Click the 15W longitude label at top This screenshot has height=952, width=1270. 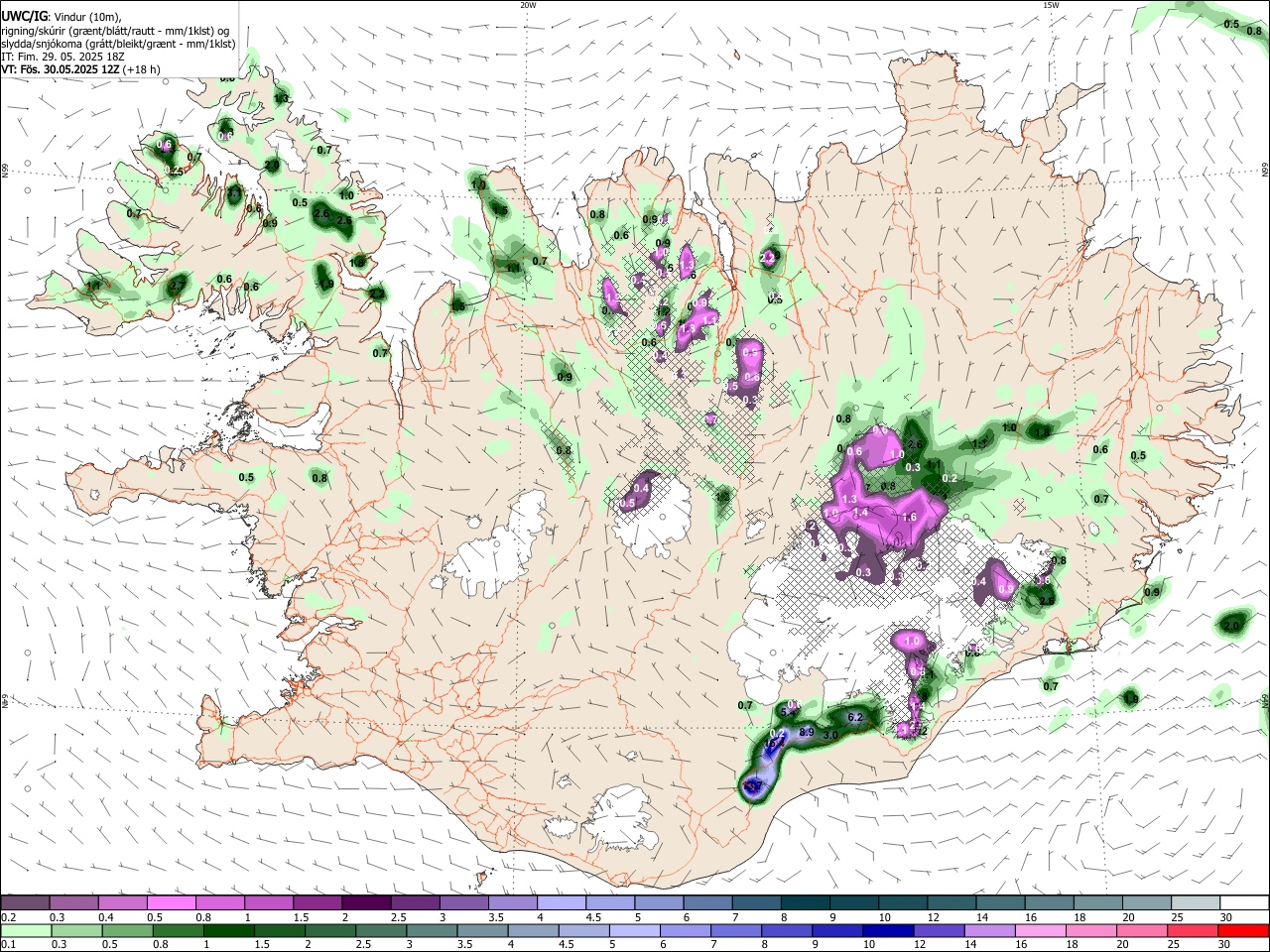click(x=1050, y=5)
